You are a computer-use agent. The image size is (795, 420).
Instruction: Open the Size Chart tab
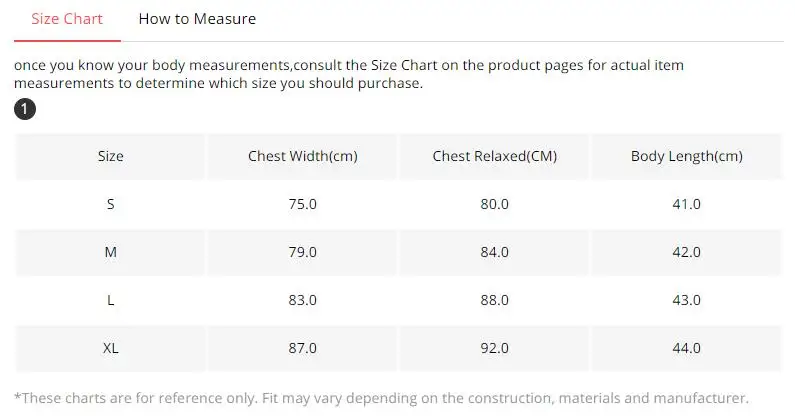click(x=67, y=19)
